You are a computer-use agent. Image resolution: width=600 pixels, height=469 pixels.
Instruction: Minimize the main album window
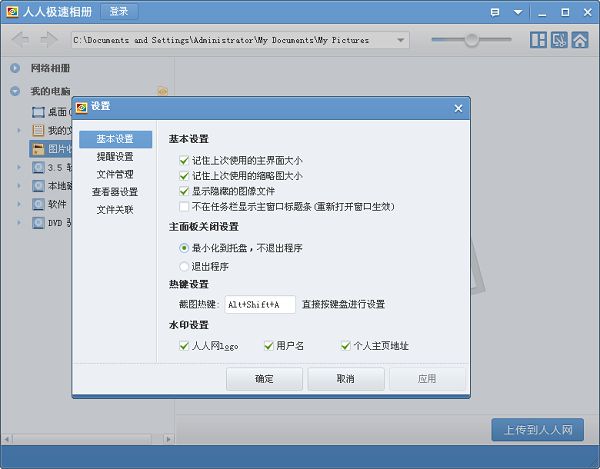click(542, 13)
